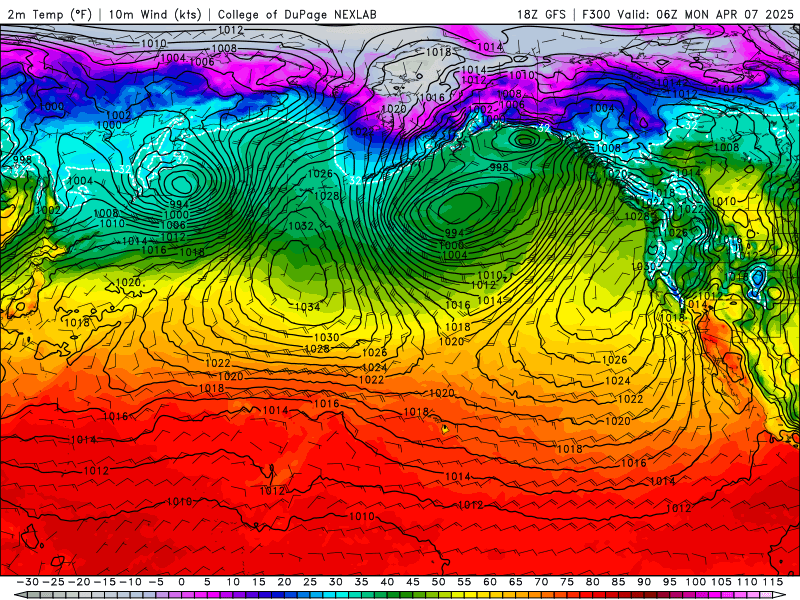Click the "2m Temp (°F)" header label

[49, 14]
